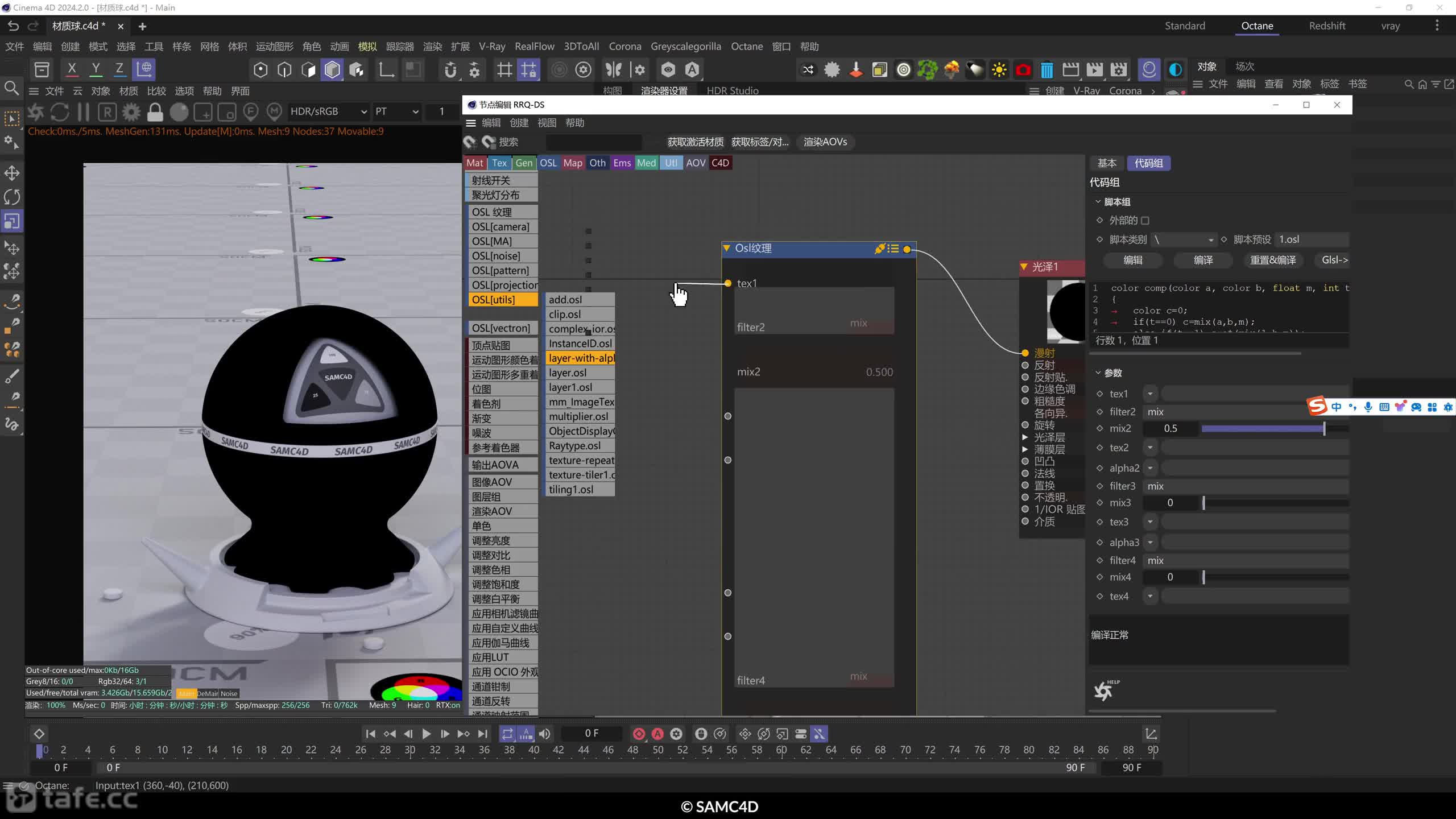Collapse the 参数 section

pyautogui.click(x=1098, y=373)
